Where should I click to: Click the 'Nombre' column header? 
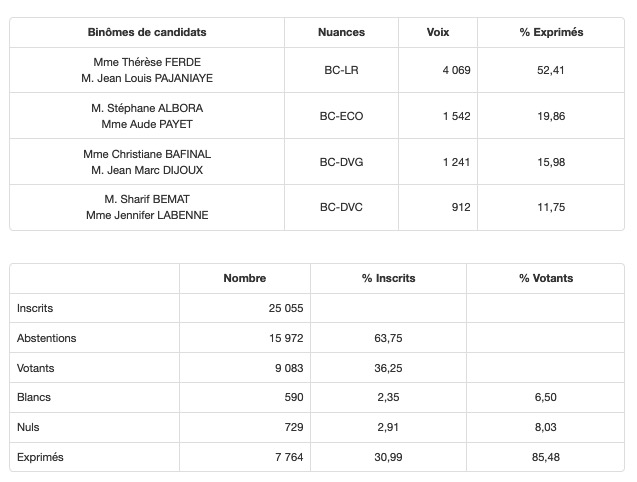(245, 279)
